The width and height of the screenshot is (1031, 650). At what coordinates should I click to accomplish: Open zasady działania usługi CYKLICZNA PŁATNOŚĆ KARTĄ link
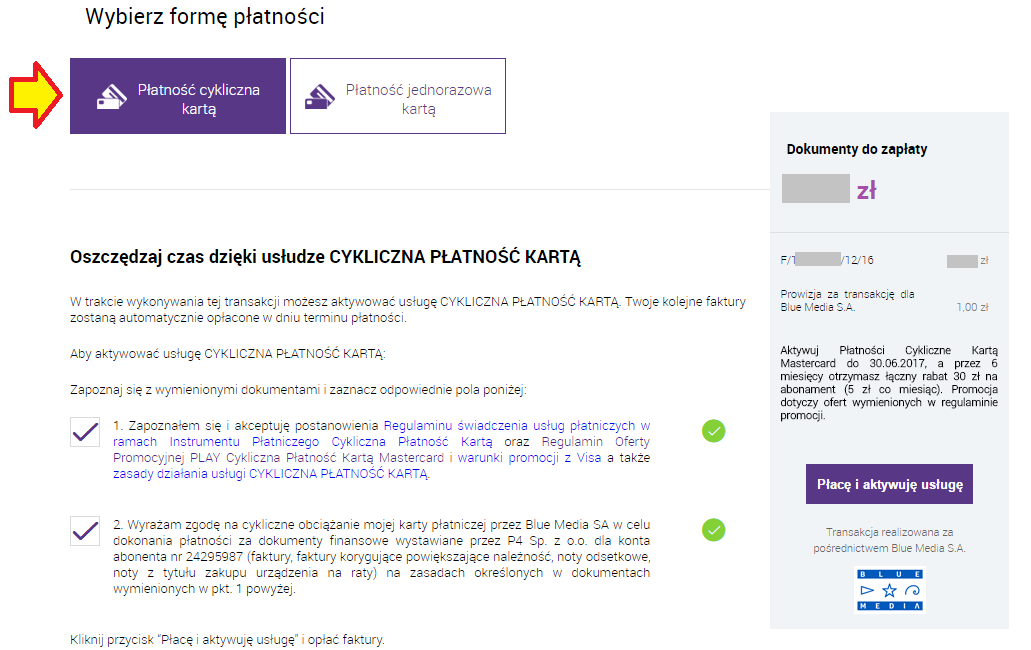click(271, 474)
